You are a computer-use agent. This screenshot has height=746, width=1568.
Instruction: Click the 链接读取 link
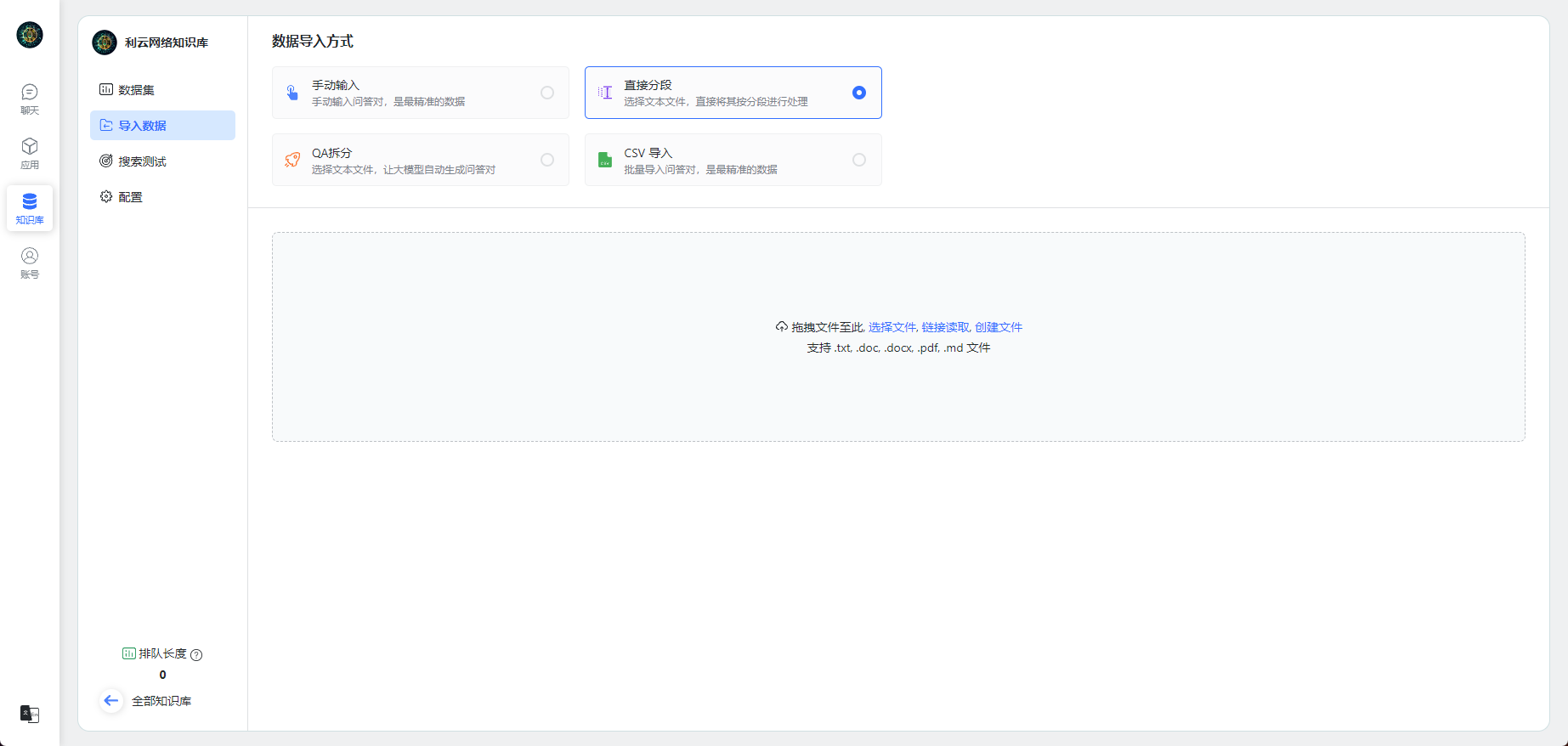click(945, 327)
